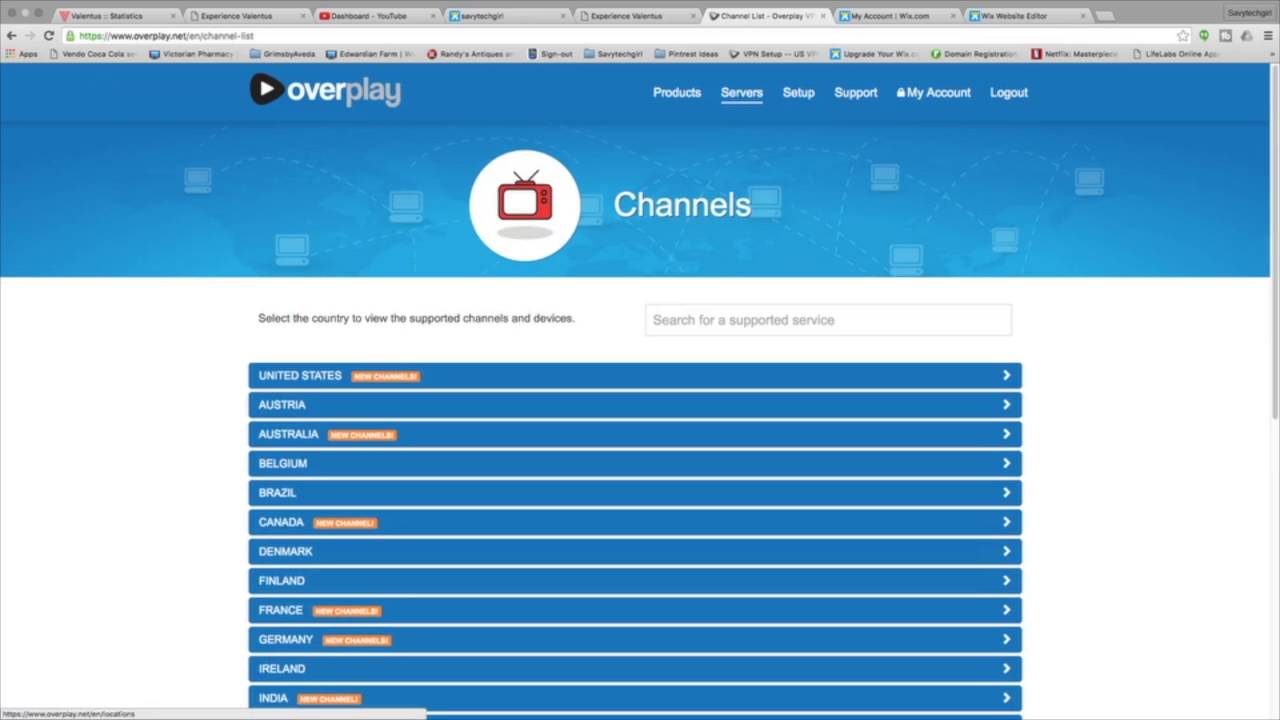Expand the Canada channels row
Screen dimensions: 1280x720
coord(635,522)
